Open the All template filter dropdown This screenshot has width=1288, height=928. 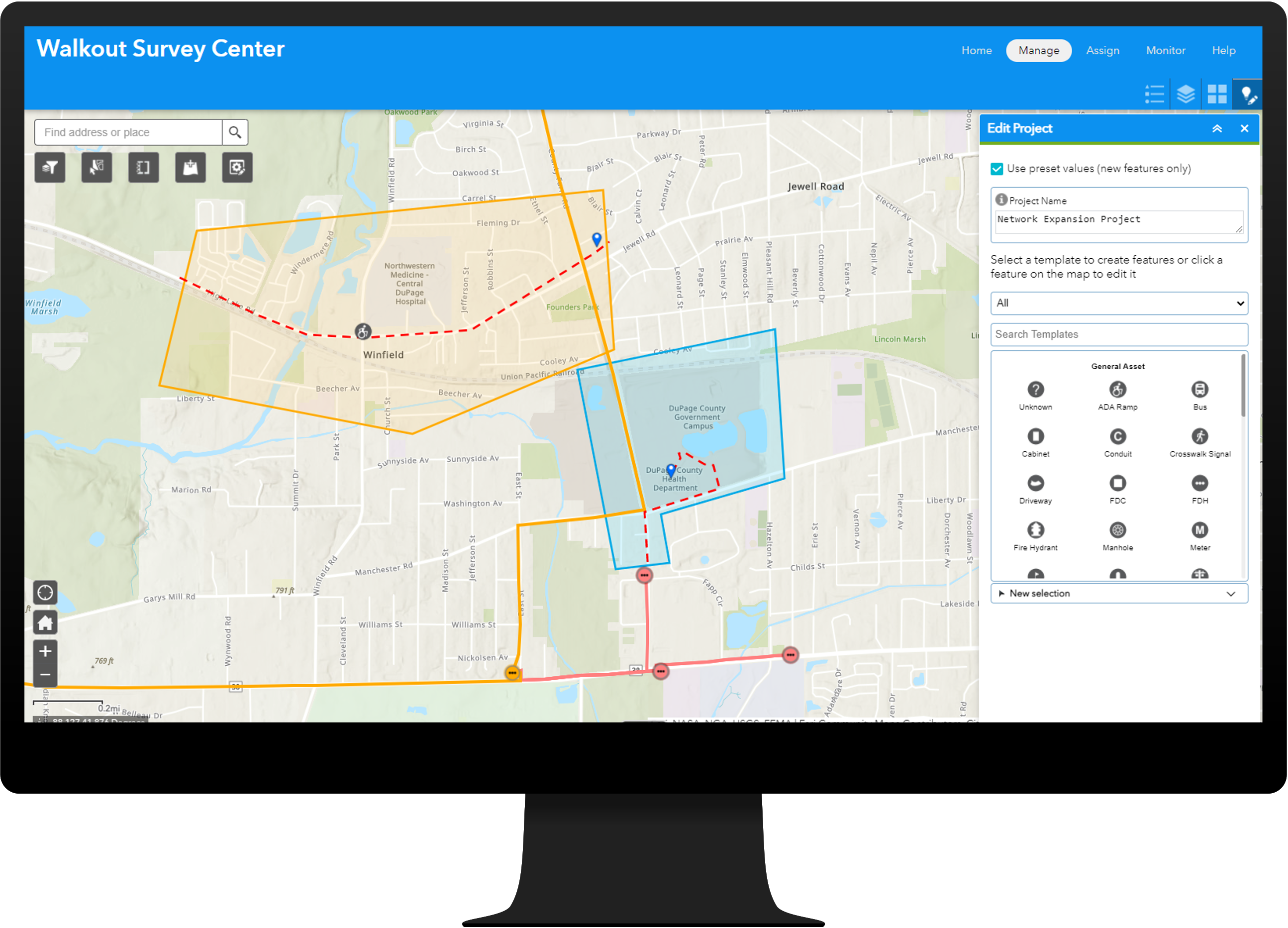[x=1118, y=303]
